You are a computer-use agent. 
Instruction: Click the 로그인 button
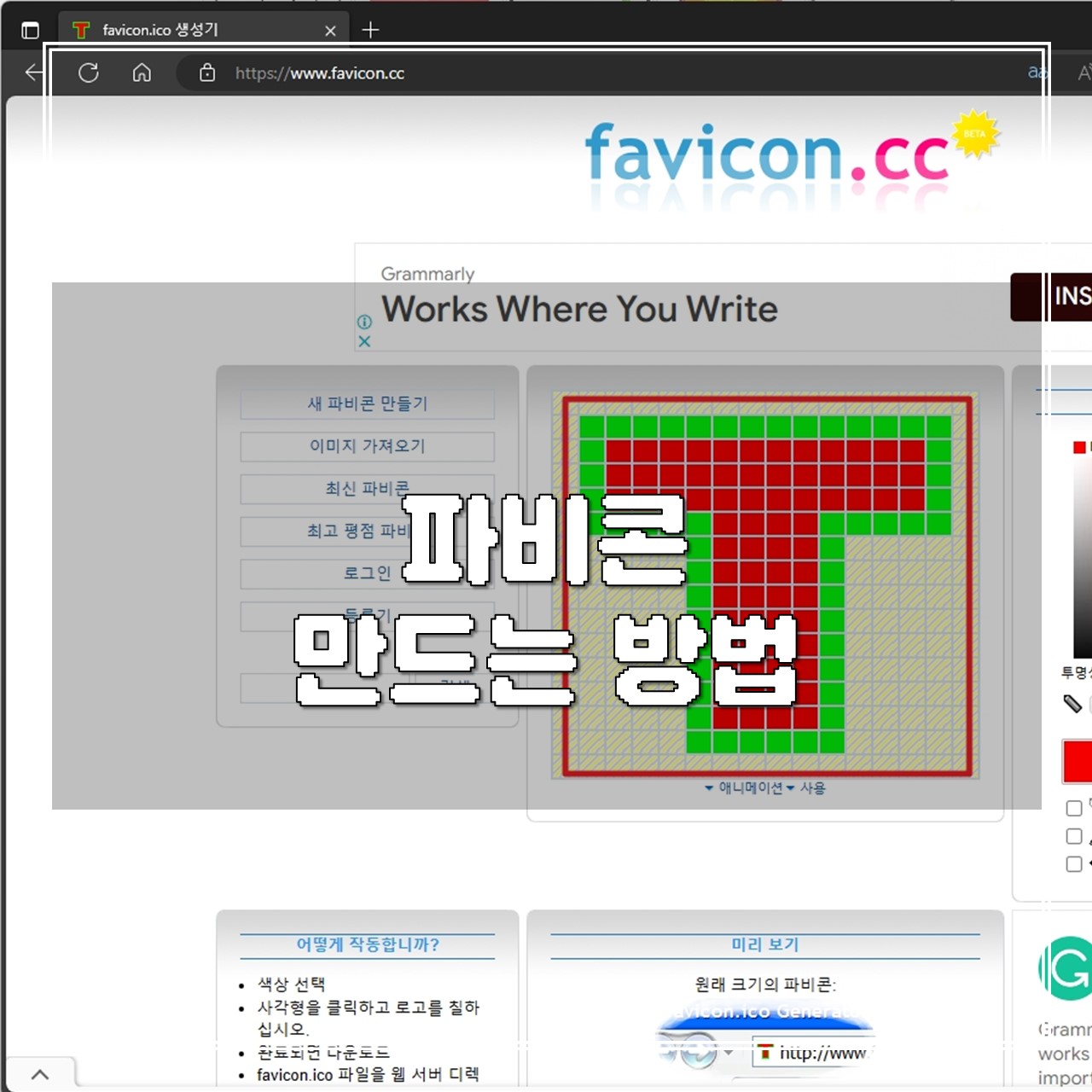[368, 573]
